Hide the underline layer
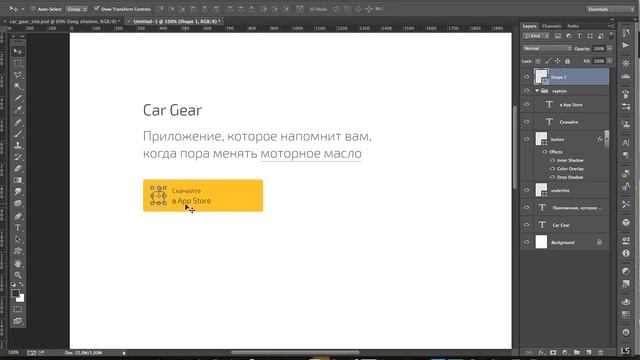 point(527,190)
